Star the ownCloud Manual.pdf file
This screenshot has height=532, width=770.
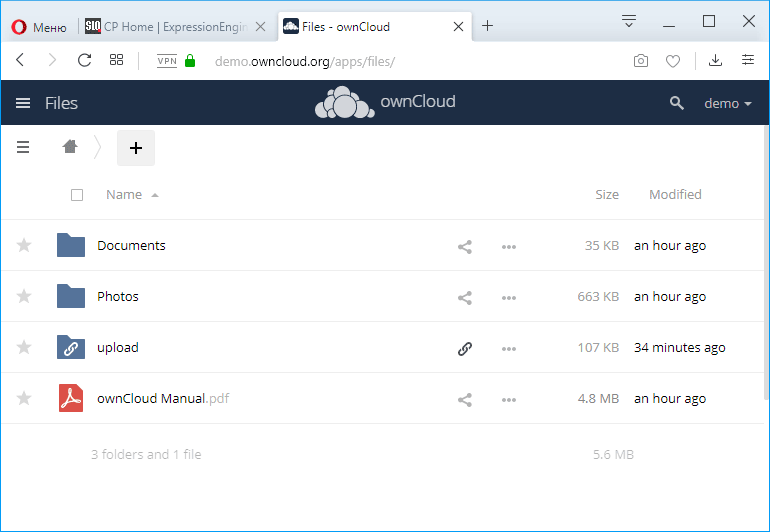(x=24, y=398)
